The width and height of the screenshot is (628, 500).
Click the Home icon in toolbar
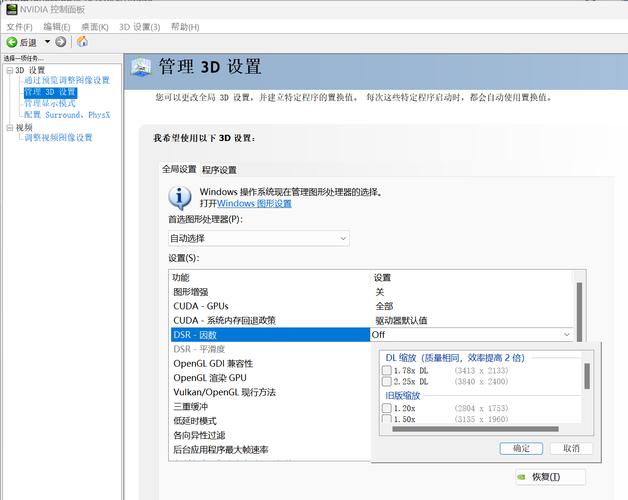pos(82,41)
